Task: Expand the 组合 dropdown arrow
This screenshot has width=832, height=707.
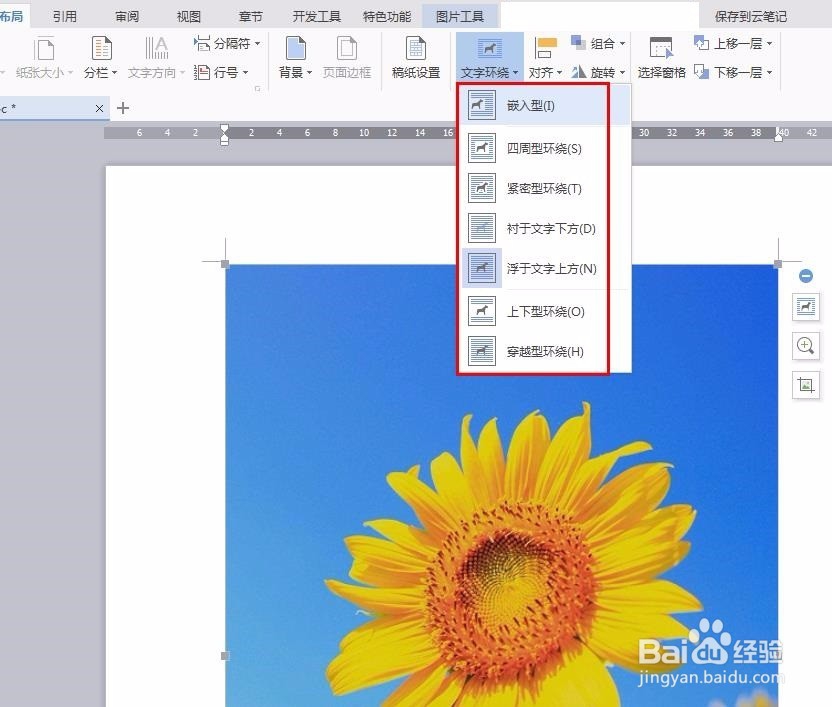Action: pos(622,43)
